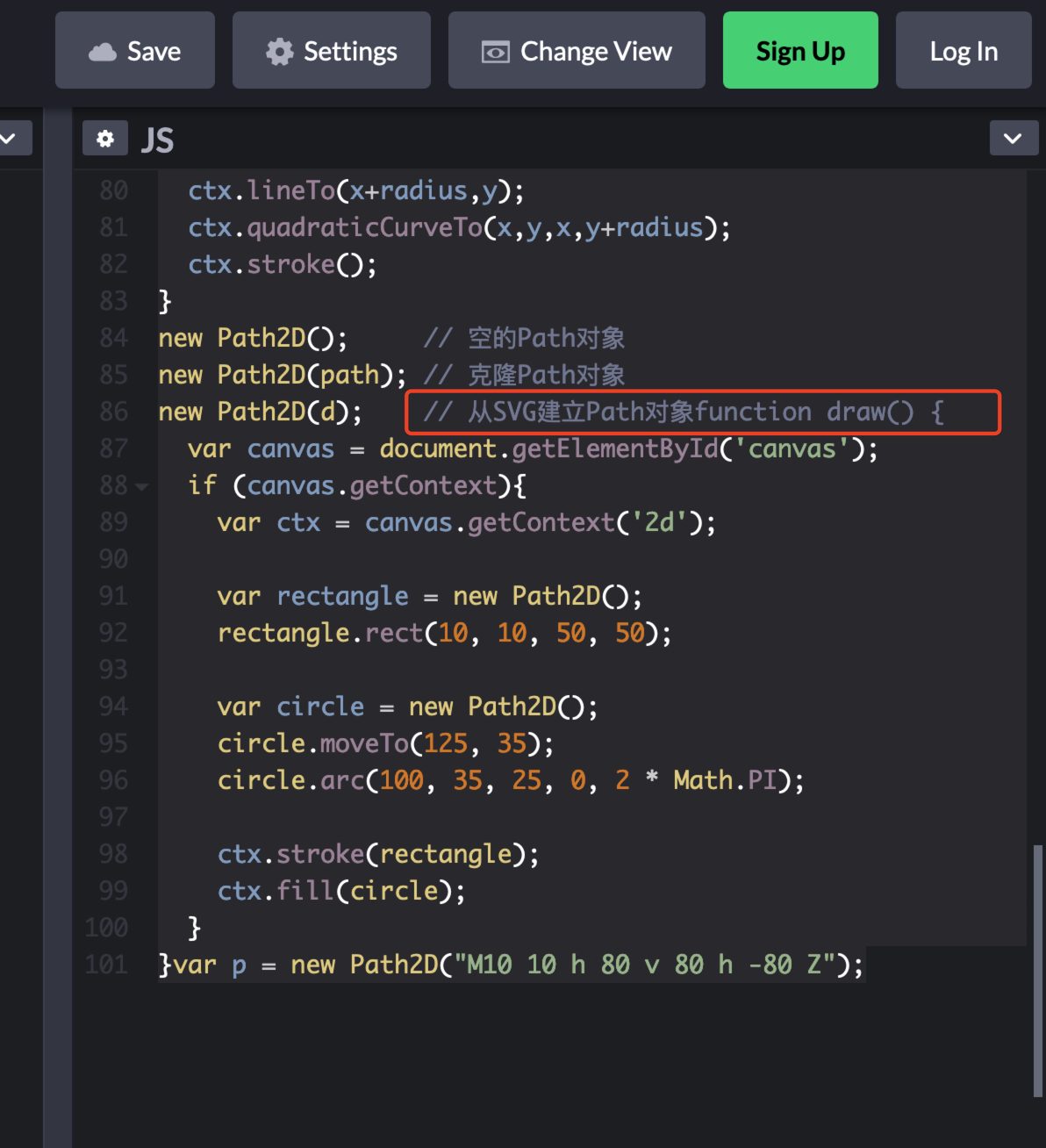Click canvas.getContext('2d') on line 89
Screen dimensions: 1046x1148
[534, 522]
